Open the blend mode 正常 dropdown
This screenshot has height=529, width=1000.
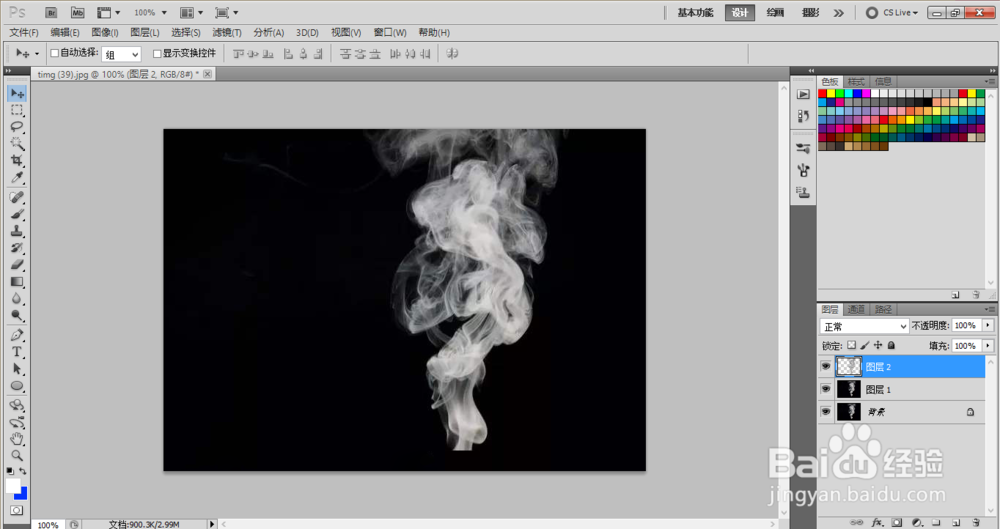pyautogui.click(x=864, y=326)
